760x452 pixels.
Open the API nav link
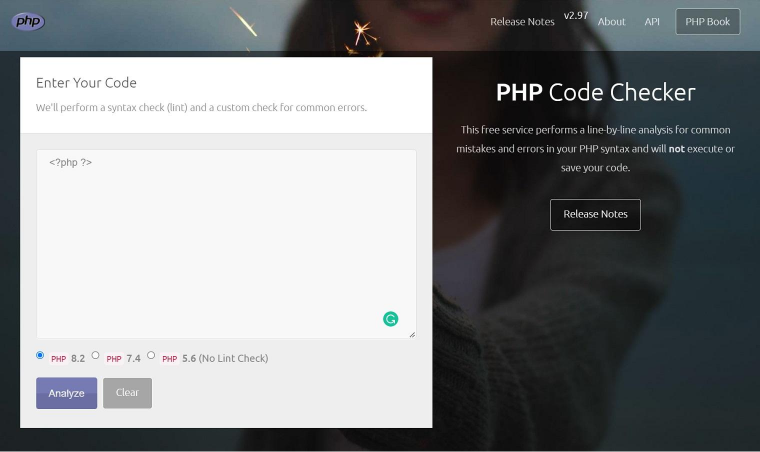pos(652,22)
